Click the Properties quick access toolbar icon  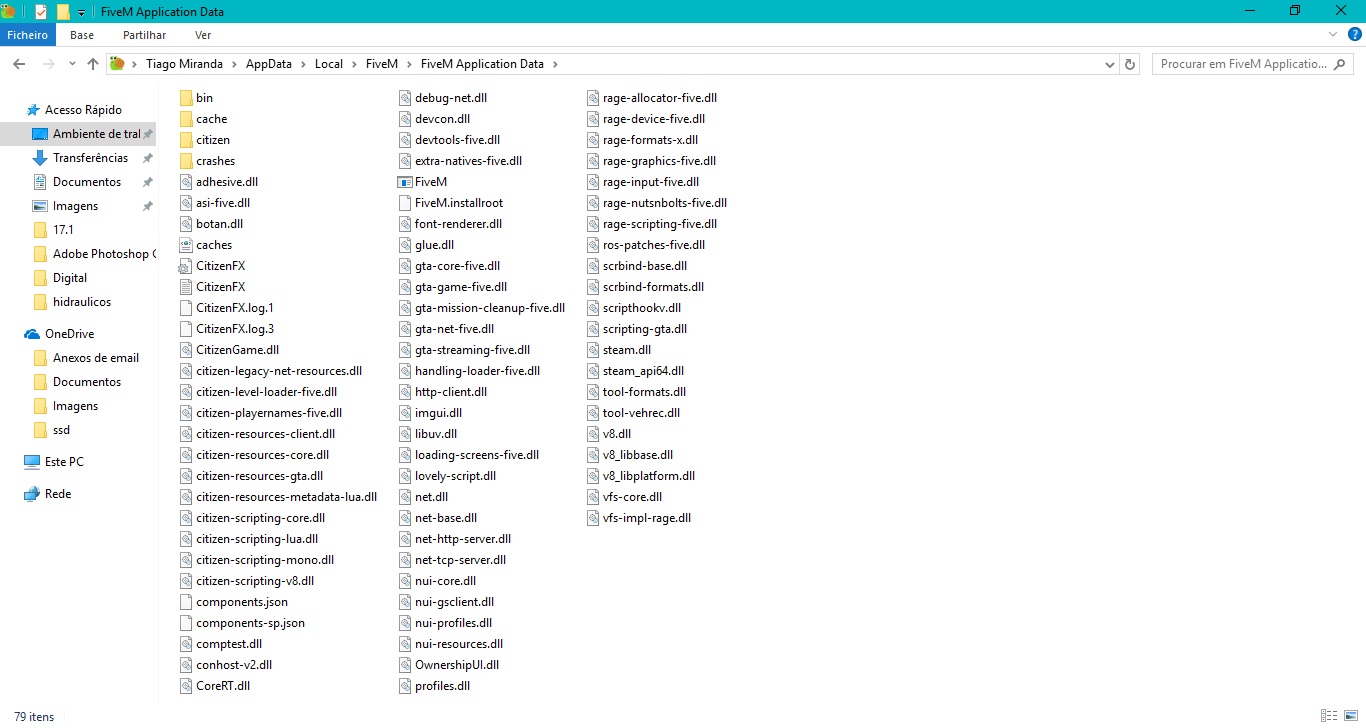(x=41, y=12)
